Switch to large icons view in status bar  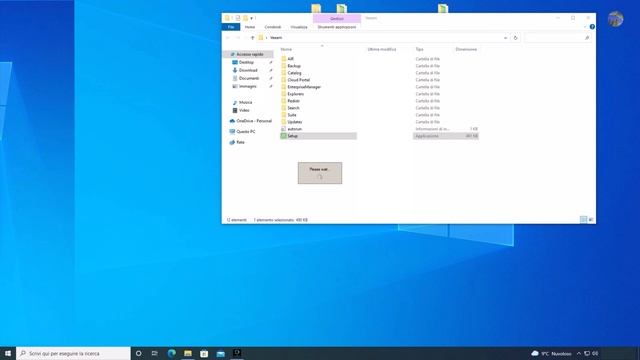(591, 220)
